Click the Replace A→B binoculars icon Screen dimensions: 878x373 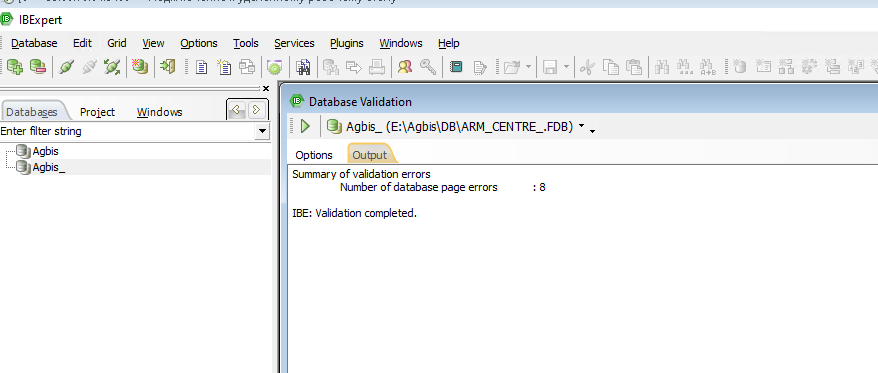[x=708, y=67]
